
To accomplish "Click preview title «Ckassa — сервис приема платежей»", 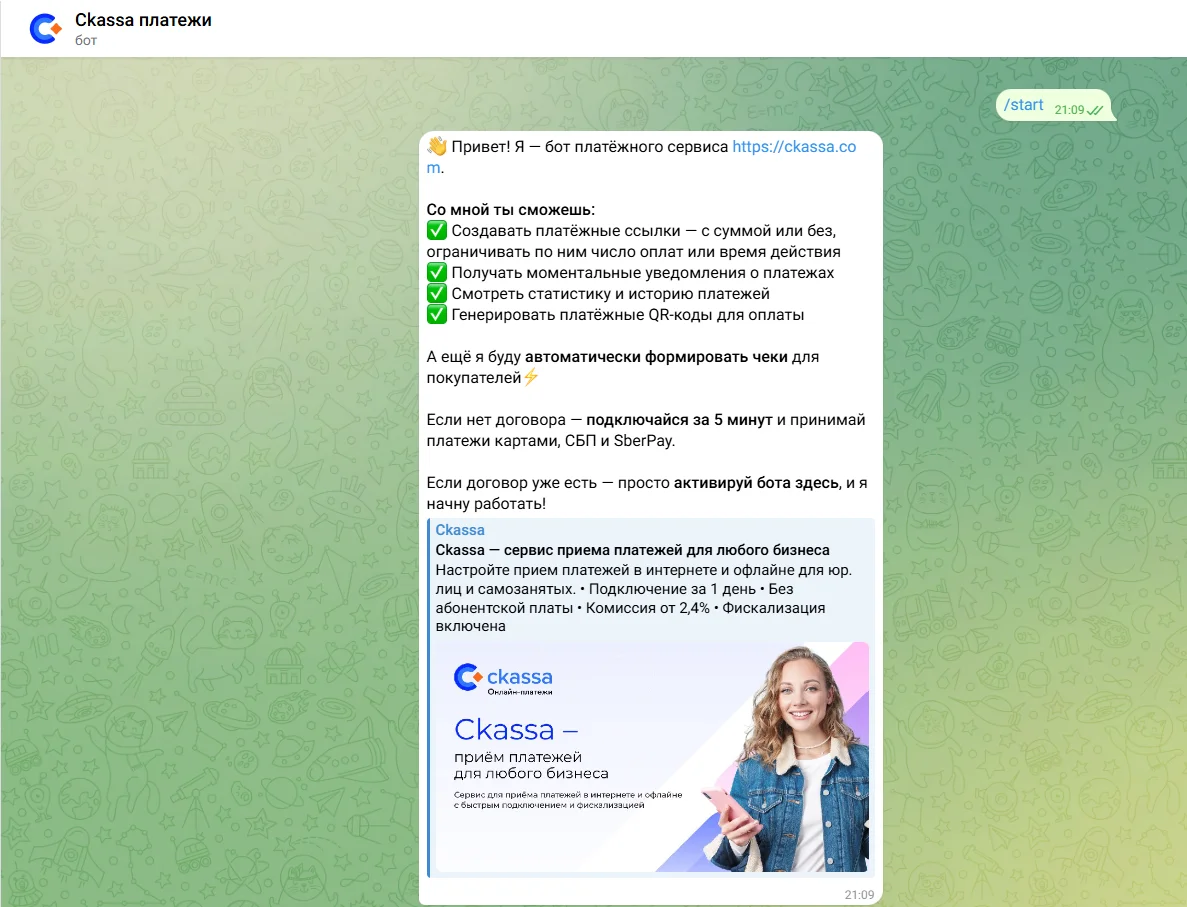I will (x=632, y=550).
